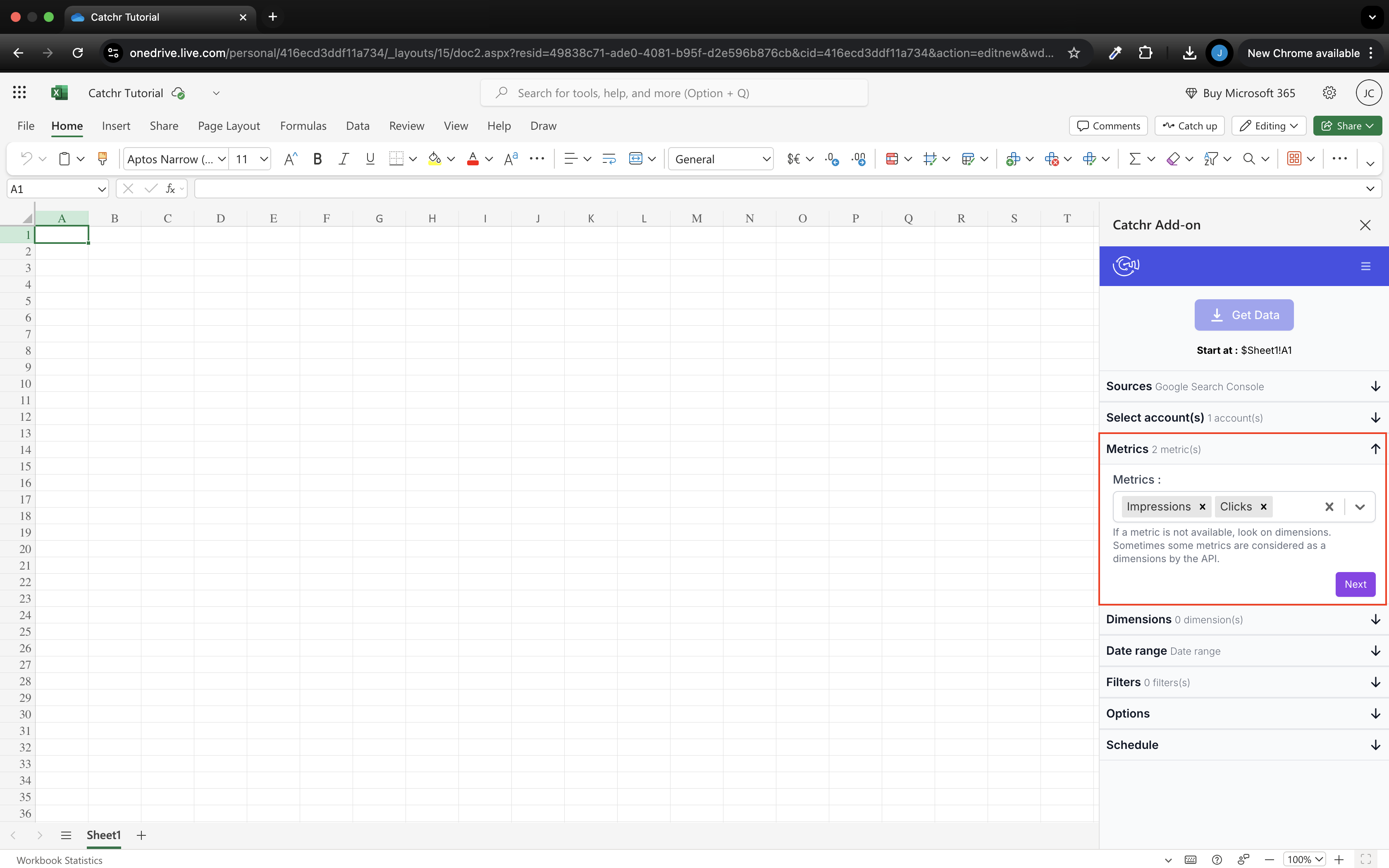Switch to the Draw tab

click(543, 126)
